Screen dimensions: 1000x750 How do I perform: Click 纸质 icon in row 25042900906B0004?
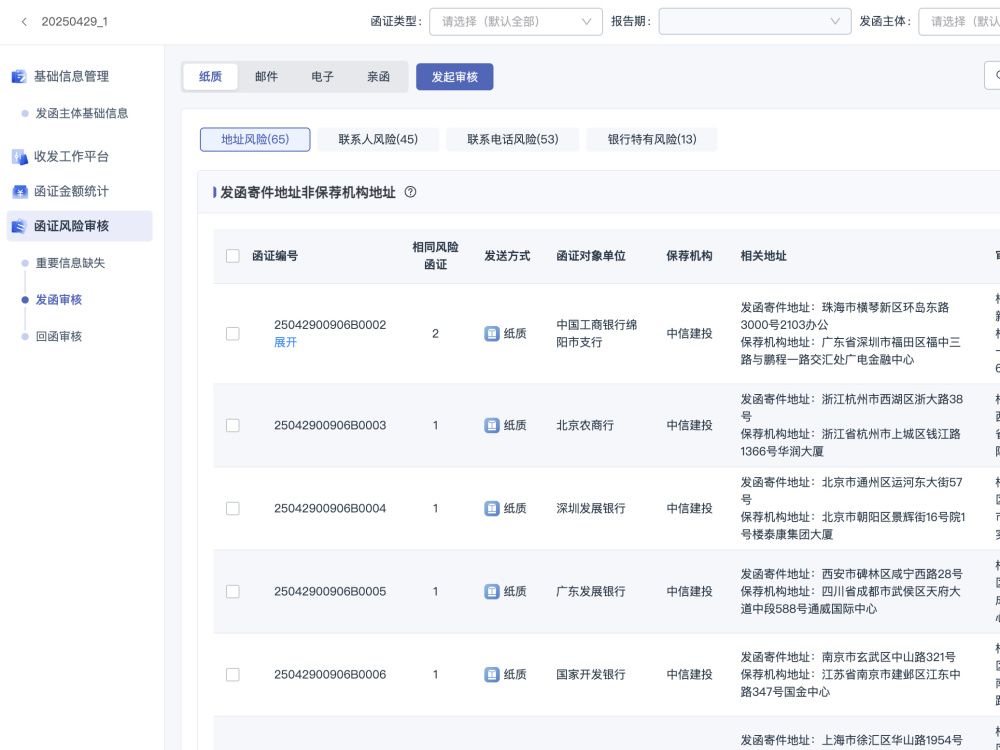(492, 508)
